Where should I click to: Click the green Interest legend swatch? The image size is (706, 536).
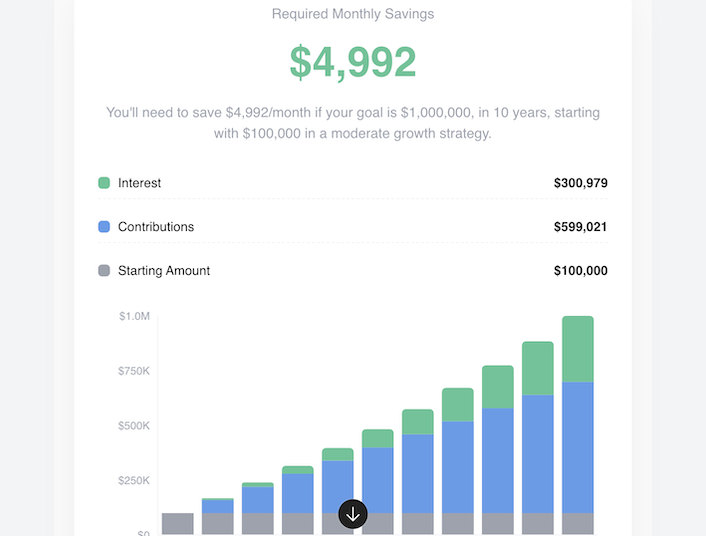point(104,183)
